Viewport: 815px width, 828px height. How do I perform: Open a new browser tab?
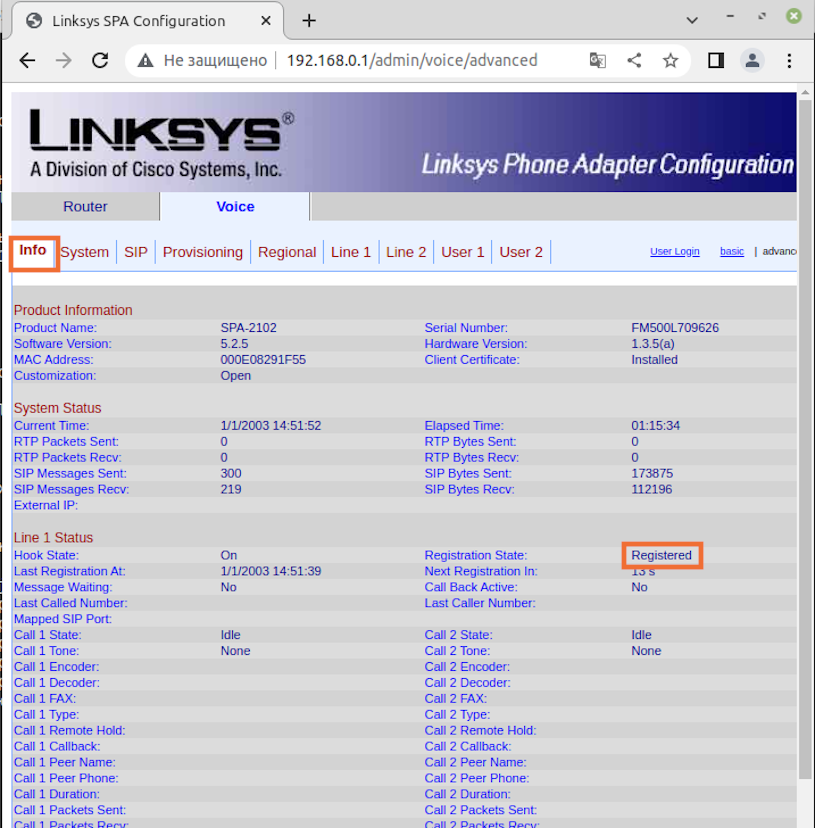pos(309,21)
